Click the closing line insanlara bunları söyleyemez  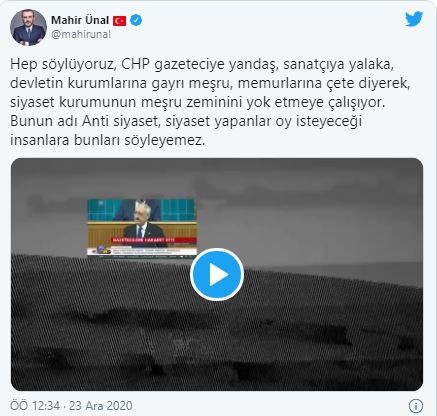pyautogui.click(x=107, y=140)
